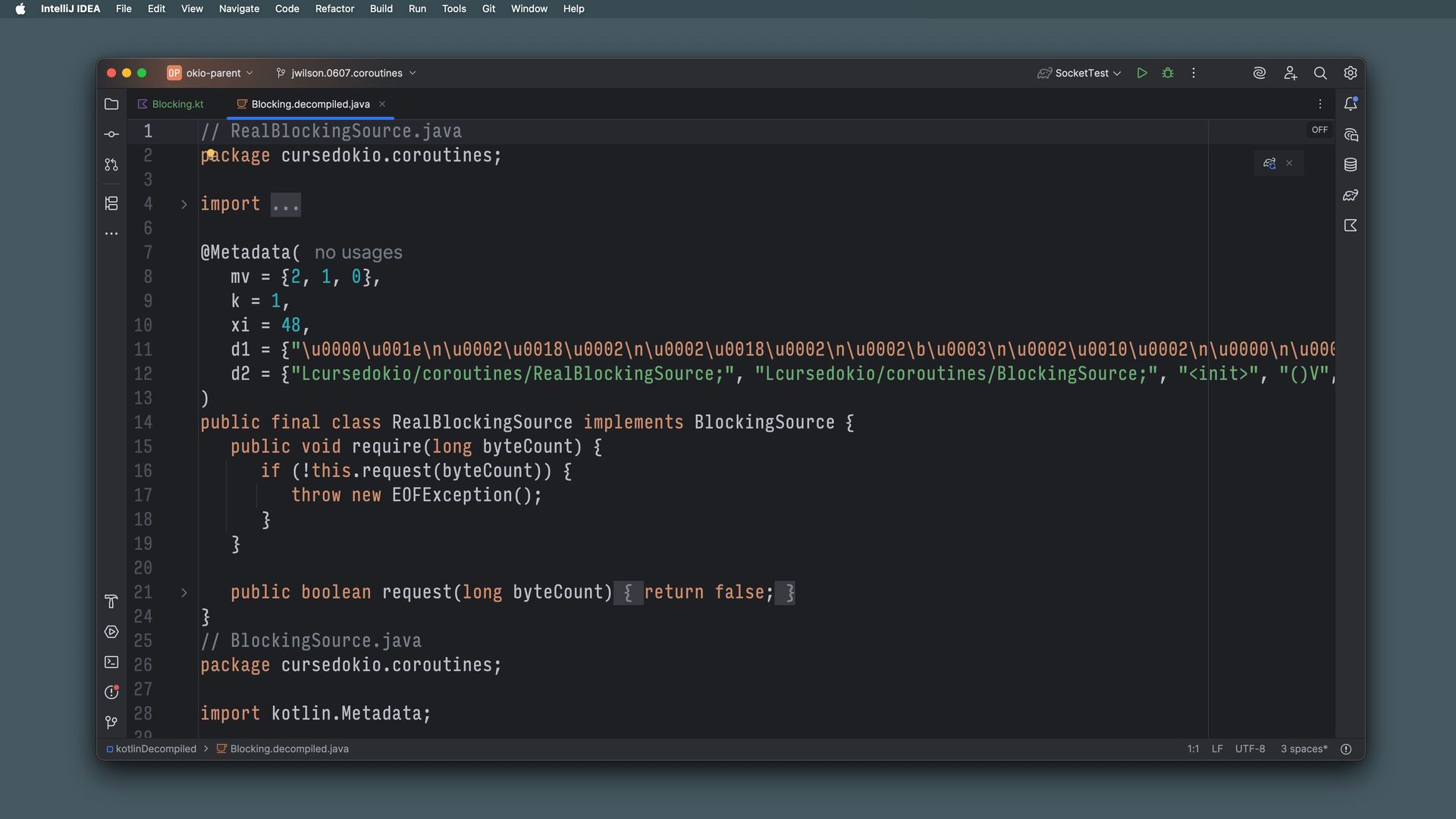
Task: Close the floating reader mode widget
Action: tap(1289, 163)
